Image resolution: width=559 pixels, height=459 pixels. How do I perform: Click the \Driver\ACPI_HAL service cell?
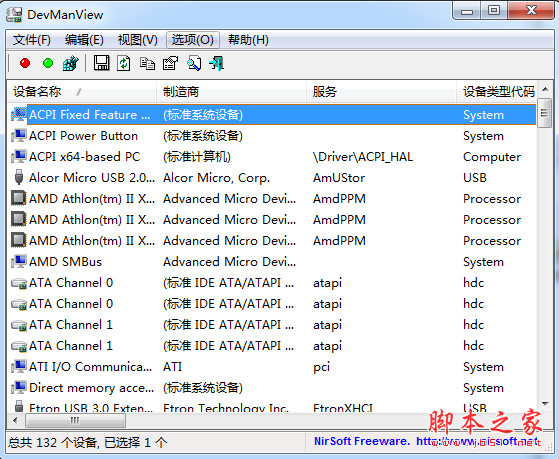click(363, 157)
